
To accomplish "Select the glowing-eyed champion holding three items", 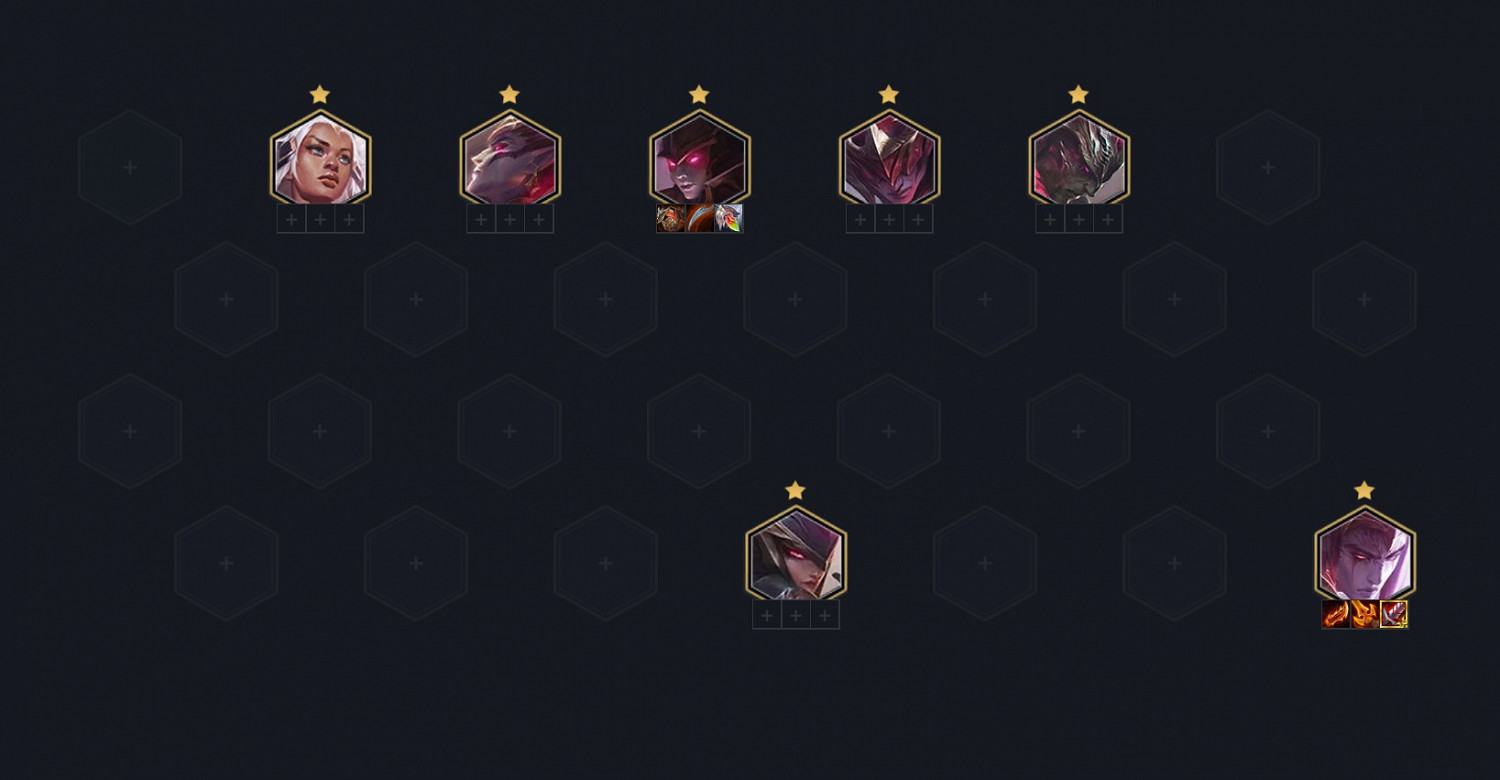I will 700,160.
